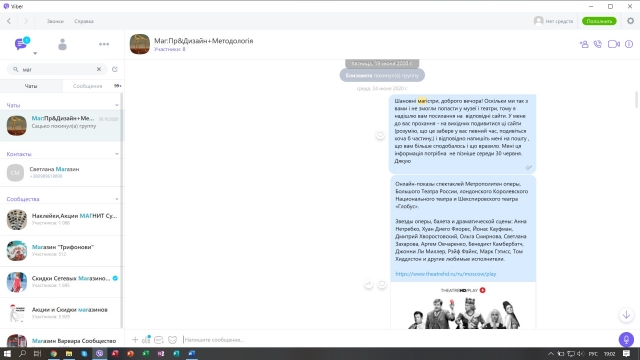Record a voice message microphone

(x=626, y=339)
